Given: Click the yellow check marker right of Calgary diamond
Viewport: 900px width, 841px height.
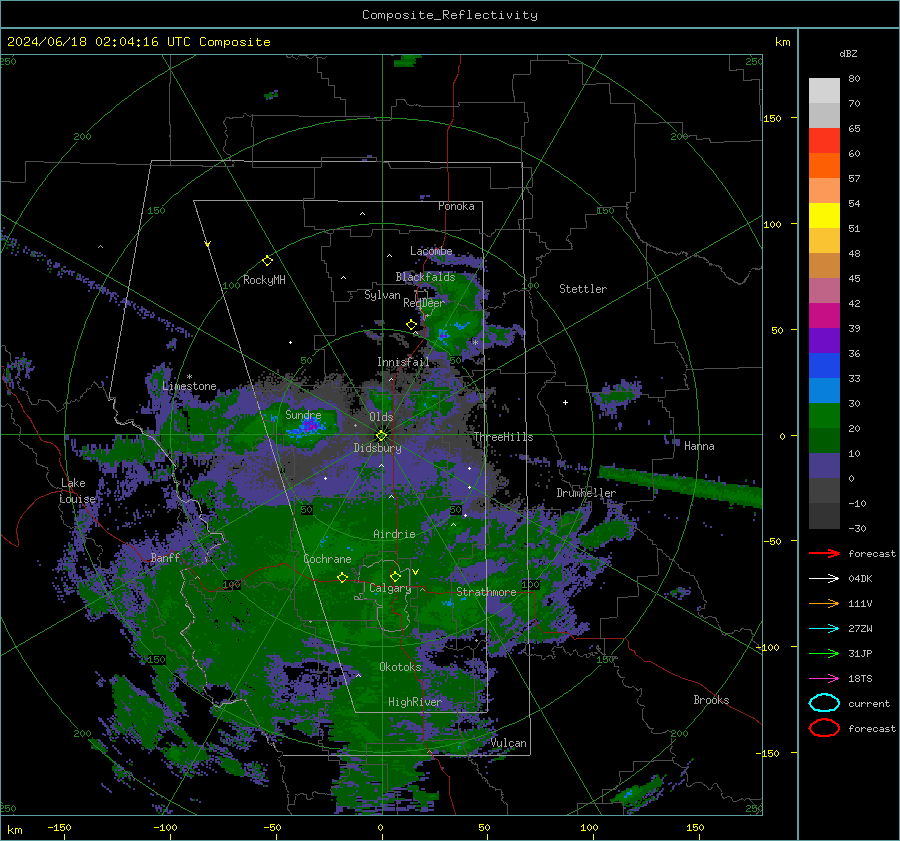Looking at the screenshot, I should (x=416, y=572).
